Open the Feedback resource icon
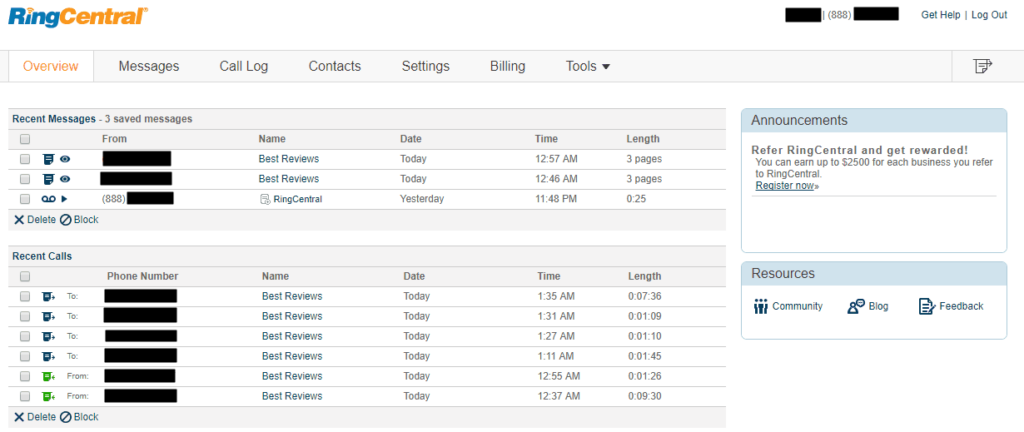 tap(926, 306)
